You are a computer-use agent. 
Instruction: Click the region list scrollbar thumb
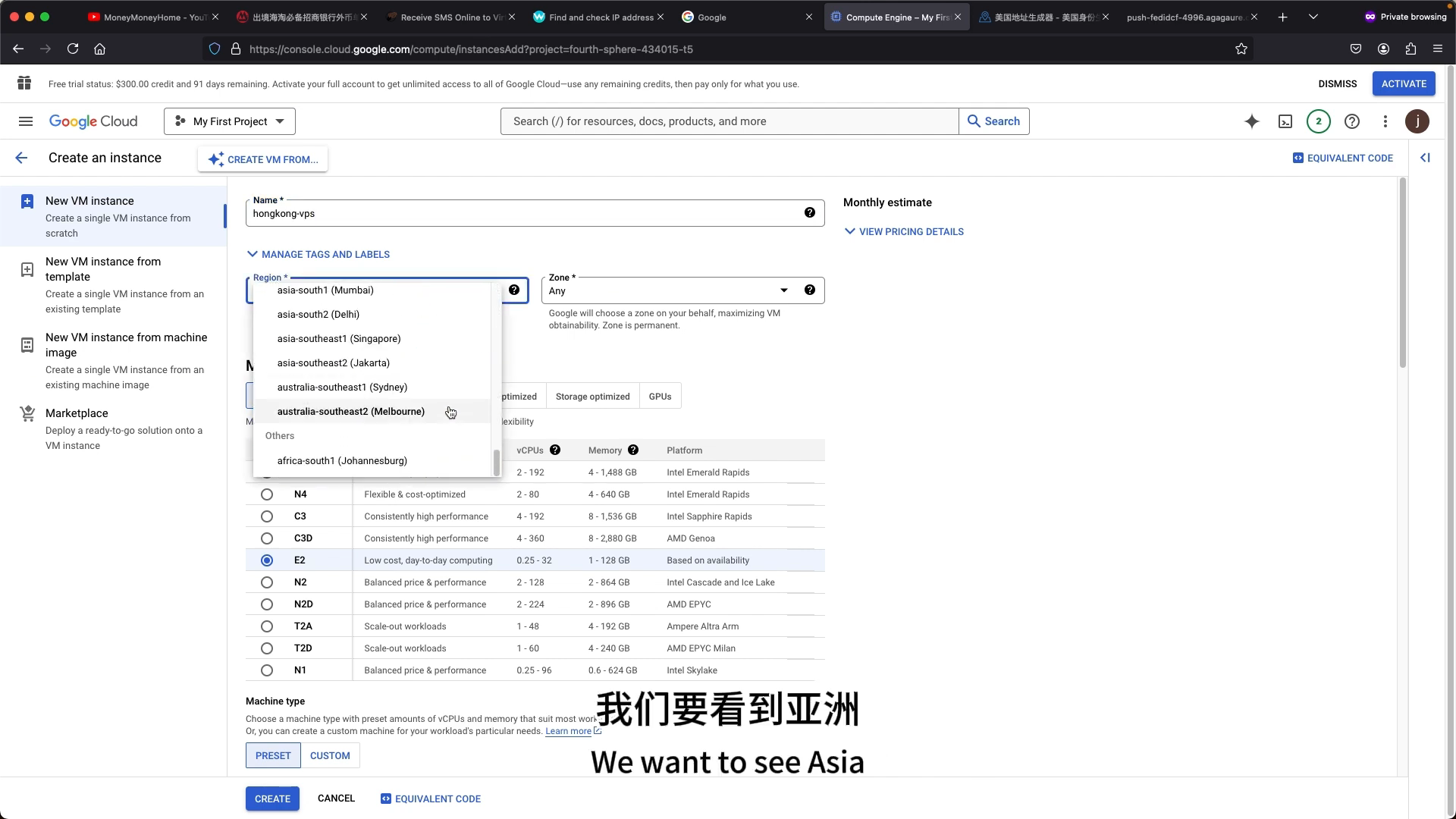tap(497, 463)
